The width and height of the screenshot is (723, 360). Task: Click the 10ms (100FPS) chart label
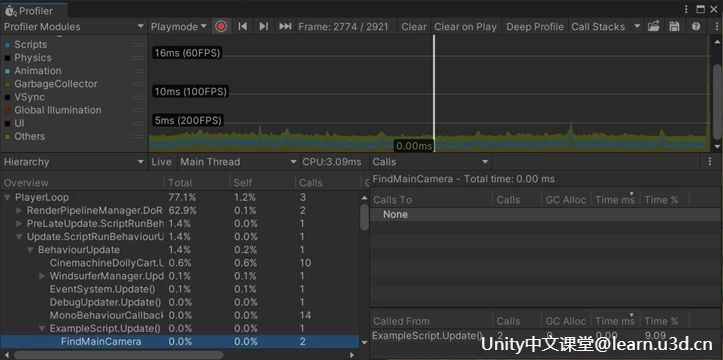tap(190, 92)
